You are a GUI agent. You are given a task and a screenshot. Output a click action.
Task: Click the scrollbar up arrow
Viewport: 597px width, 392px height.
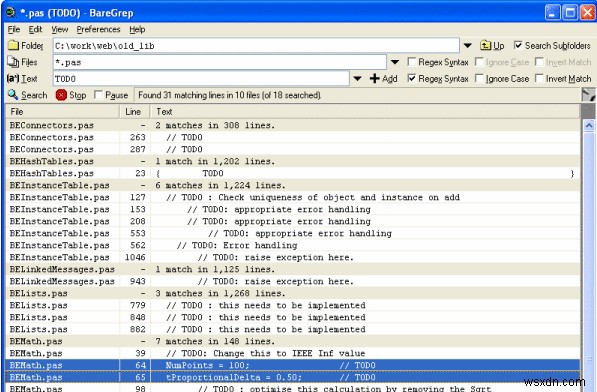click(589, 125)
